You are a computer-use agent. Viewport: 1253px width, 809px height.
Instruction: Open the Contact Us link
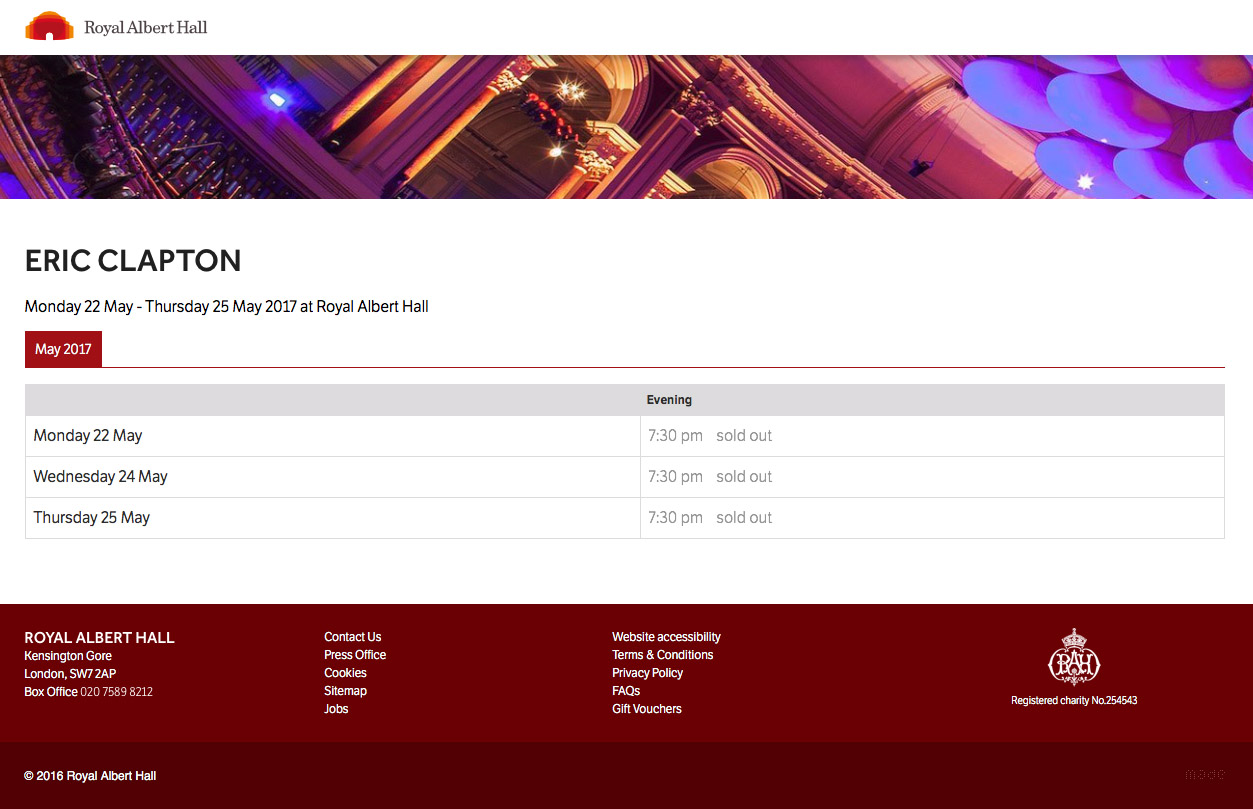(x=353, y=637)
